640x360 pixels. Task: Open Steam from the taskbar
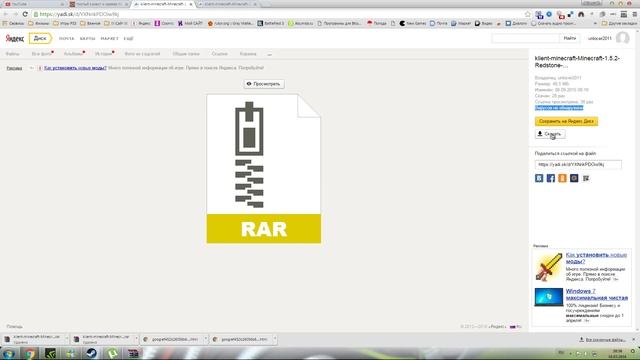pyautogui.click(x=91, y=353)
